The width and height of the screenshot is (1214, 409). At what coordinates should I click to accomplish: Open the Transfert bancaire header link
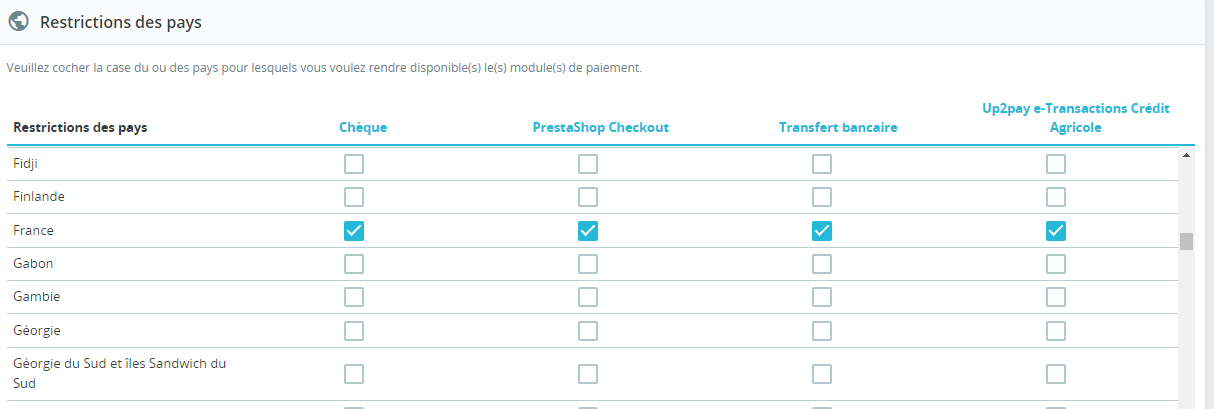pos(838,127)
